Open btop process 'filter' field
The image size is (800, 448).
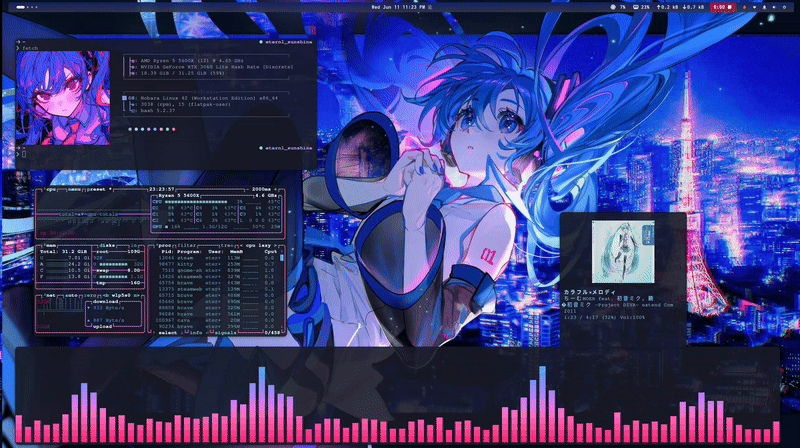(186, 245)
